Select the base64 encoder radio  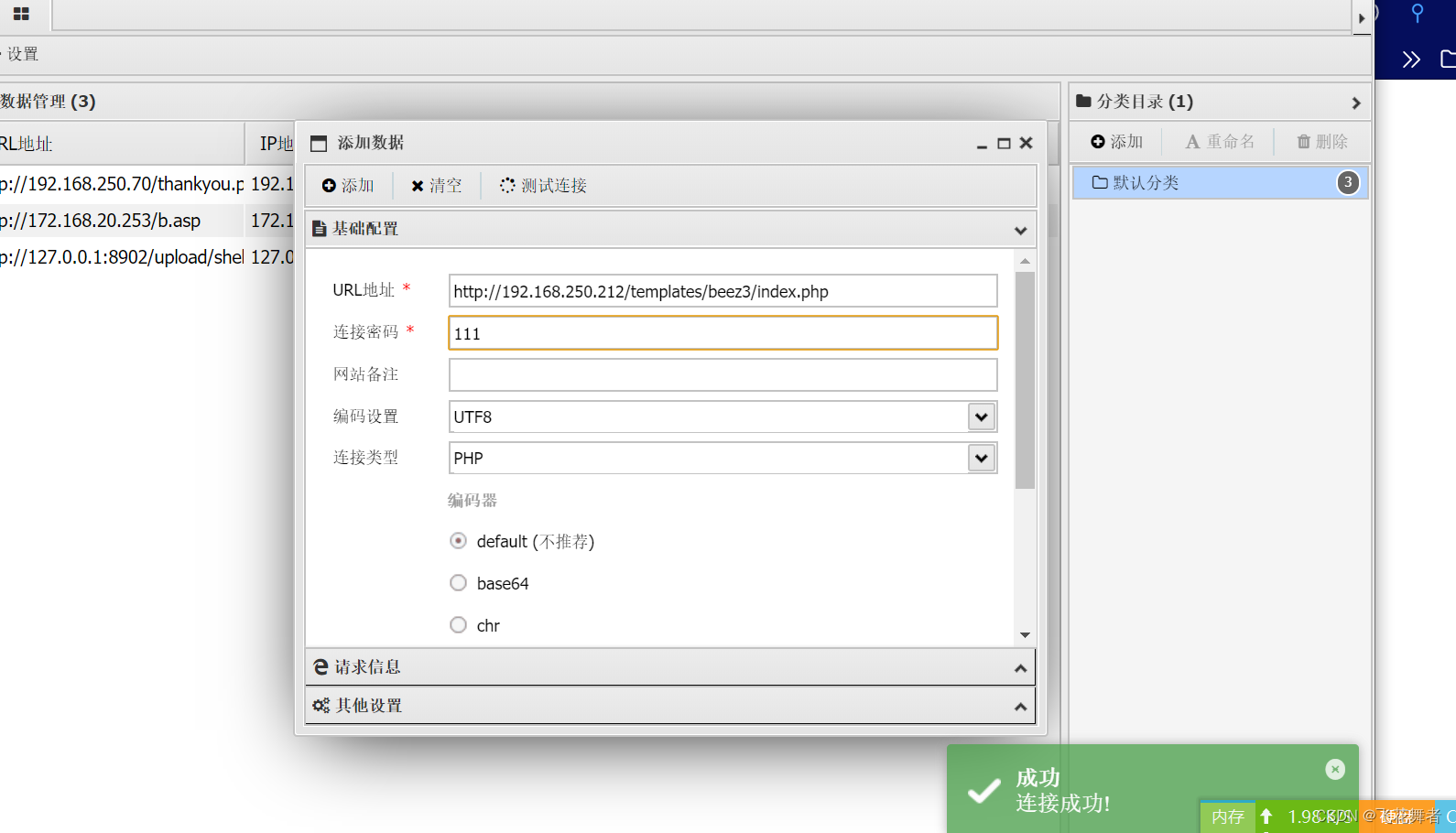[x=458, y=583]
